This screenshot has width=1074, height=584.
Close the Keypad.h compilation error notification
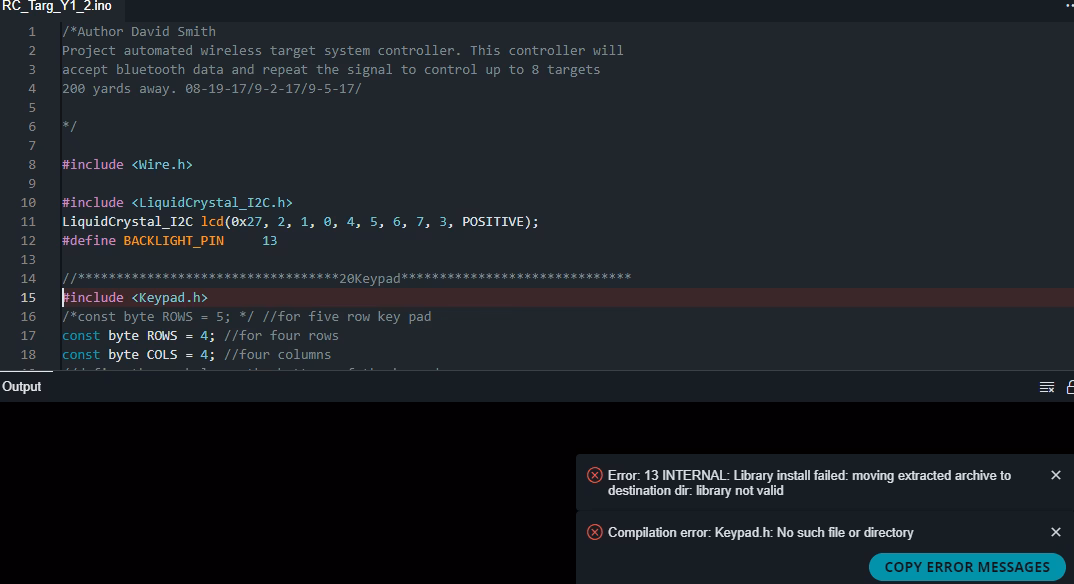pyautogui.click(x=1055, y=532)
